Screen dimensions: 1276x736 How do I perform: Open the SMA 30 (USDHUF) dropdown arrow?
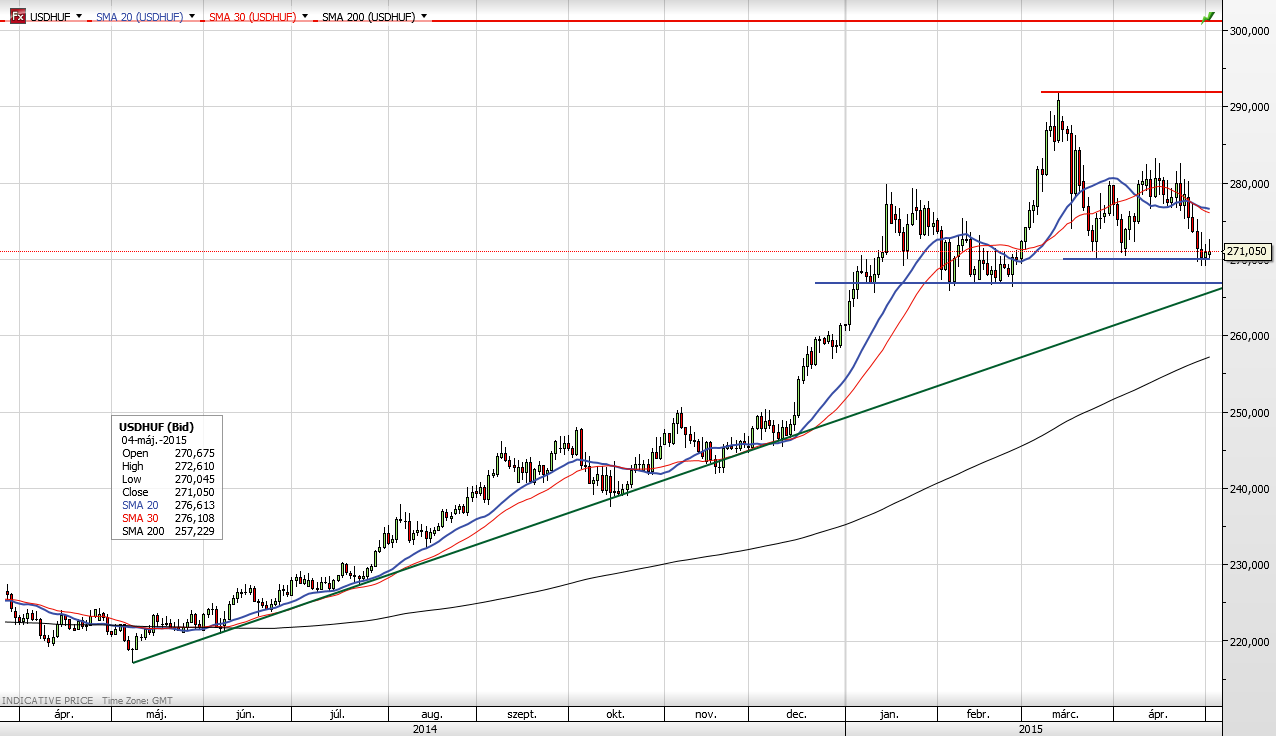click(x=305, y=17)
